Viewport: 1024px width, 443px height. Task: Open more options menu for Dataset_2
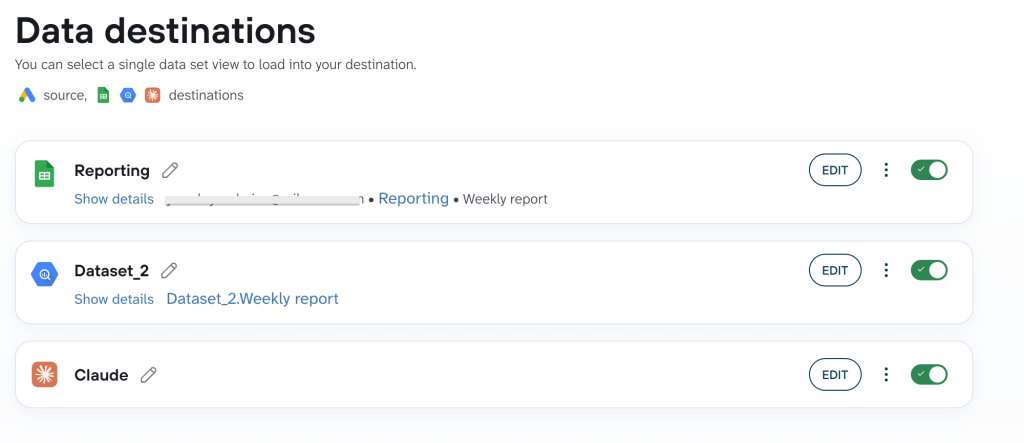[886, 270]
